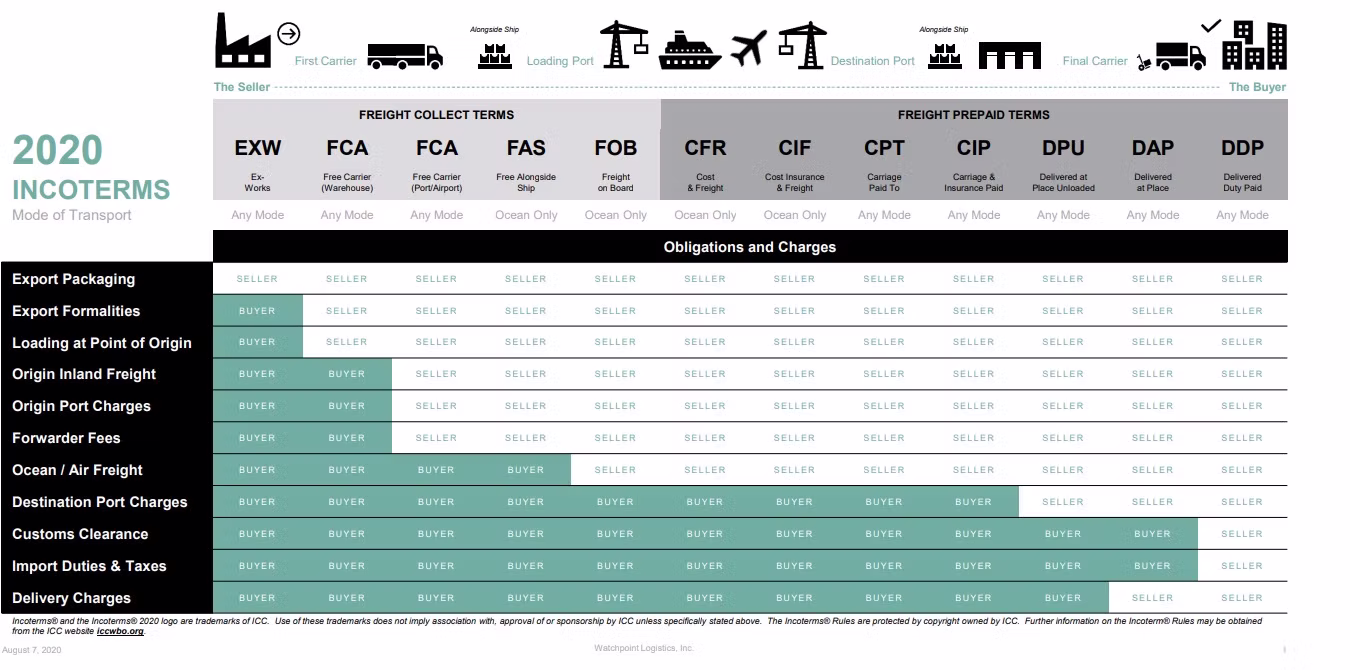Click the First Carrier truck icon
1350x670 pixels.
click(404, 56)
